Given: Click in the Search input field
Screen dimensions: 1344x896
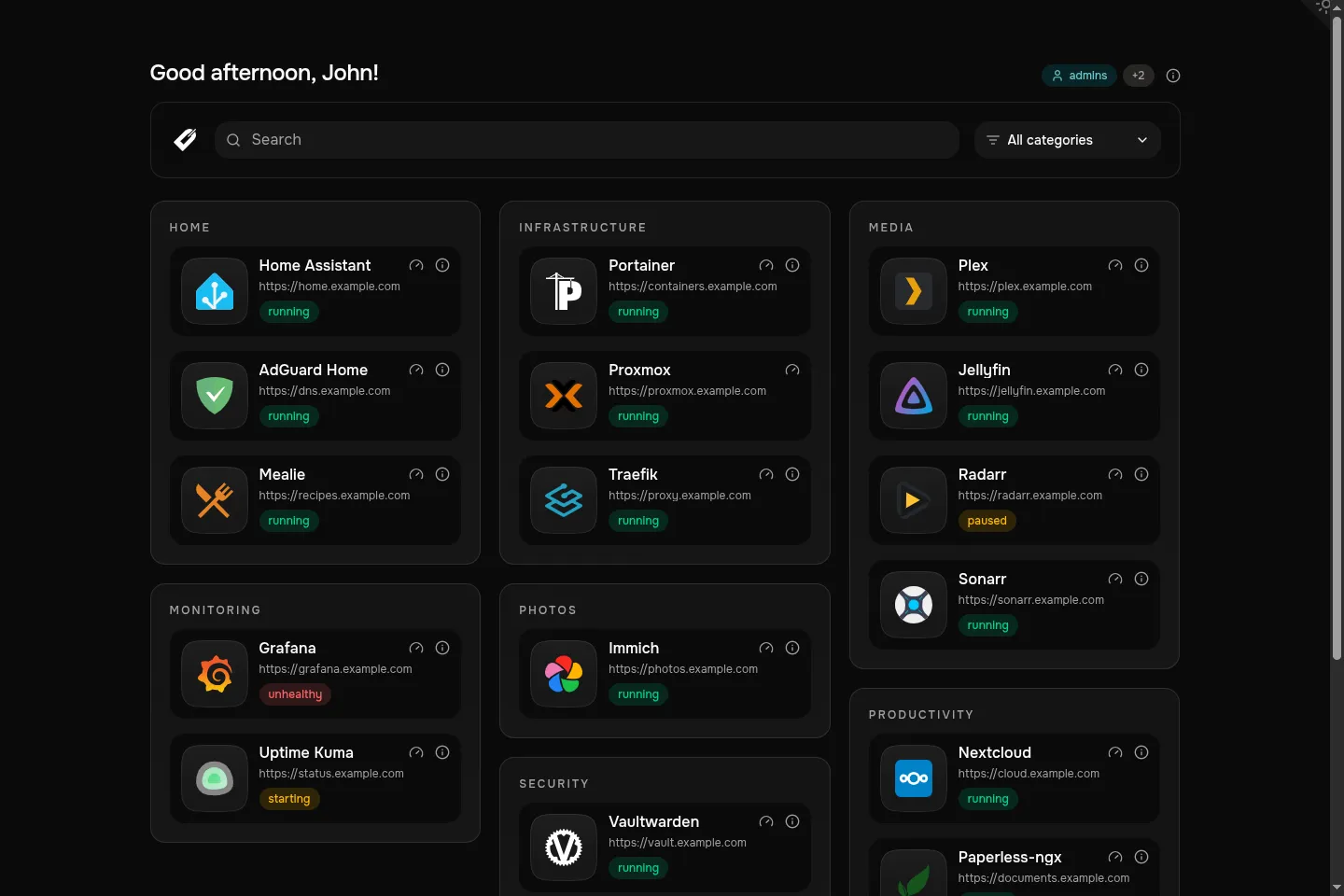Looking at the screenshot, I should (x=587, y=140).
